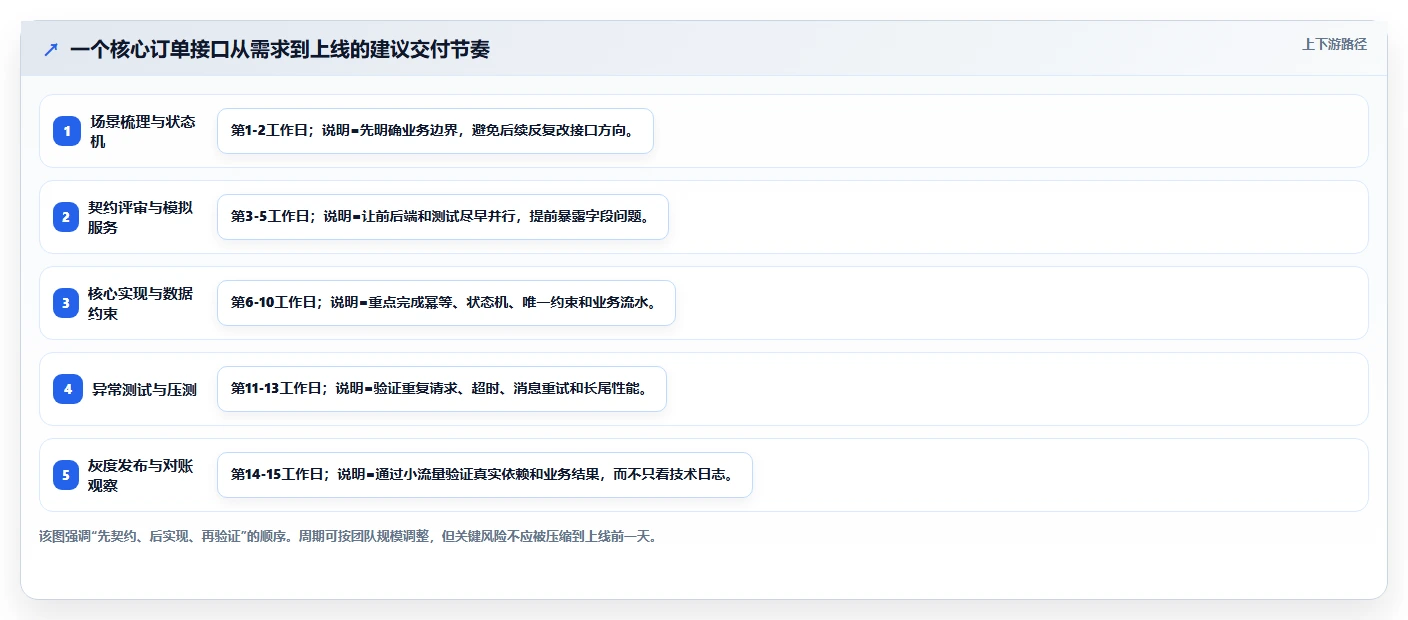Select step number badge 5

pyautogui.click(x=67, y=475)
